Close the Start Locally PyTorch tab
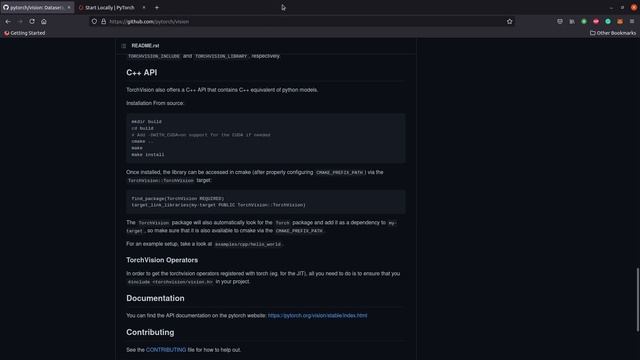The width and height of the screenshot is (640, 360). (x=144, y=7)
